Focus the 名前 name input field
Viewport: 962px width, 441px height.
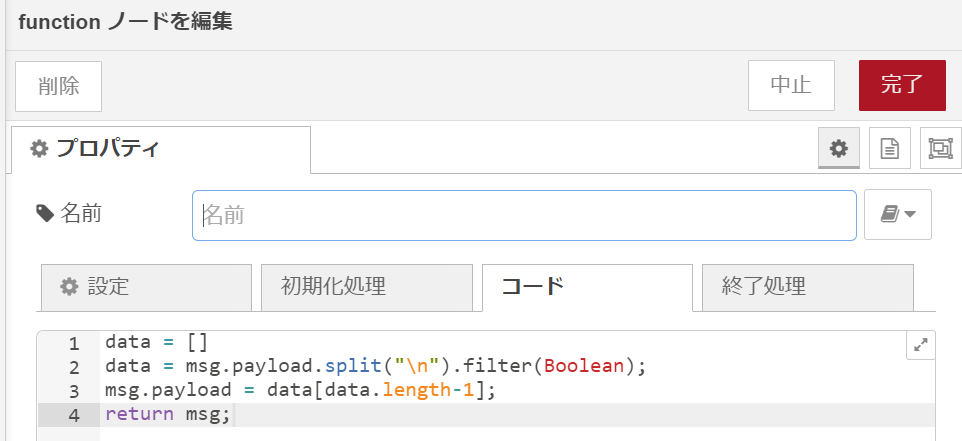(x=524, y=215)
